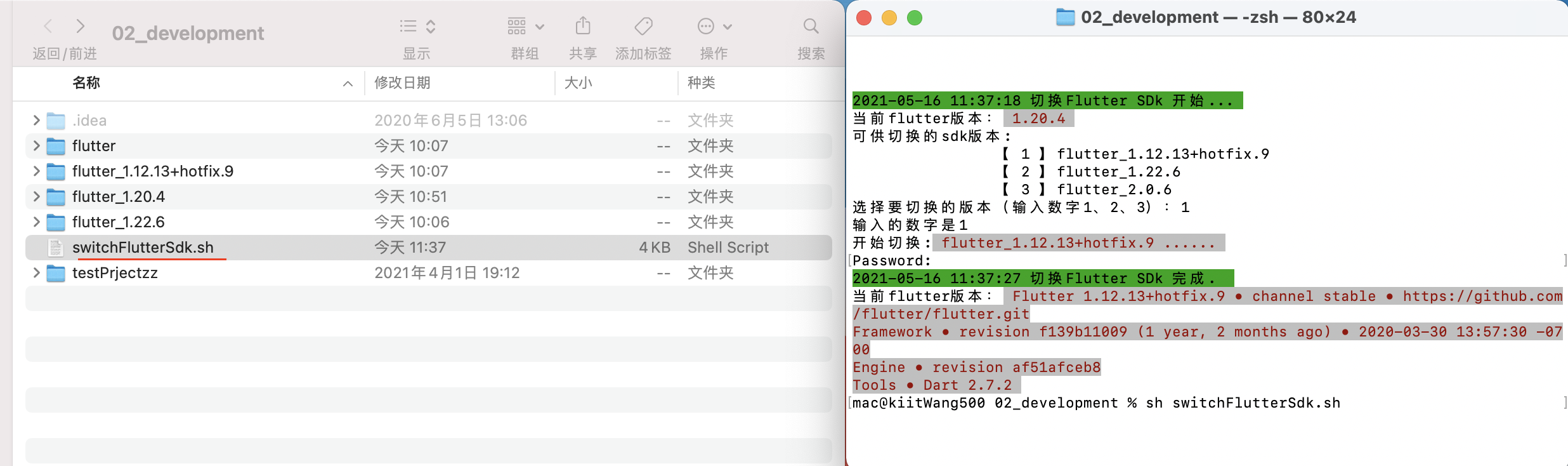Close the Terminal window with red button

click(x=864, y=18)
